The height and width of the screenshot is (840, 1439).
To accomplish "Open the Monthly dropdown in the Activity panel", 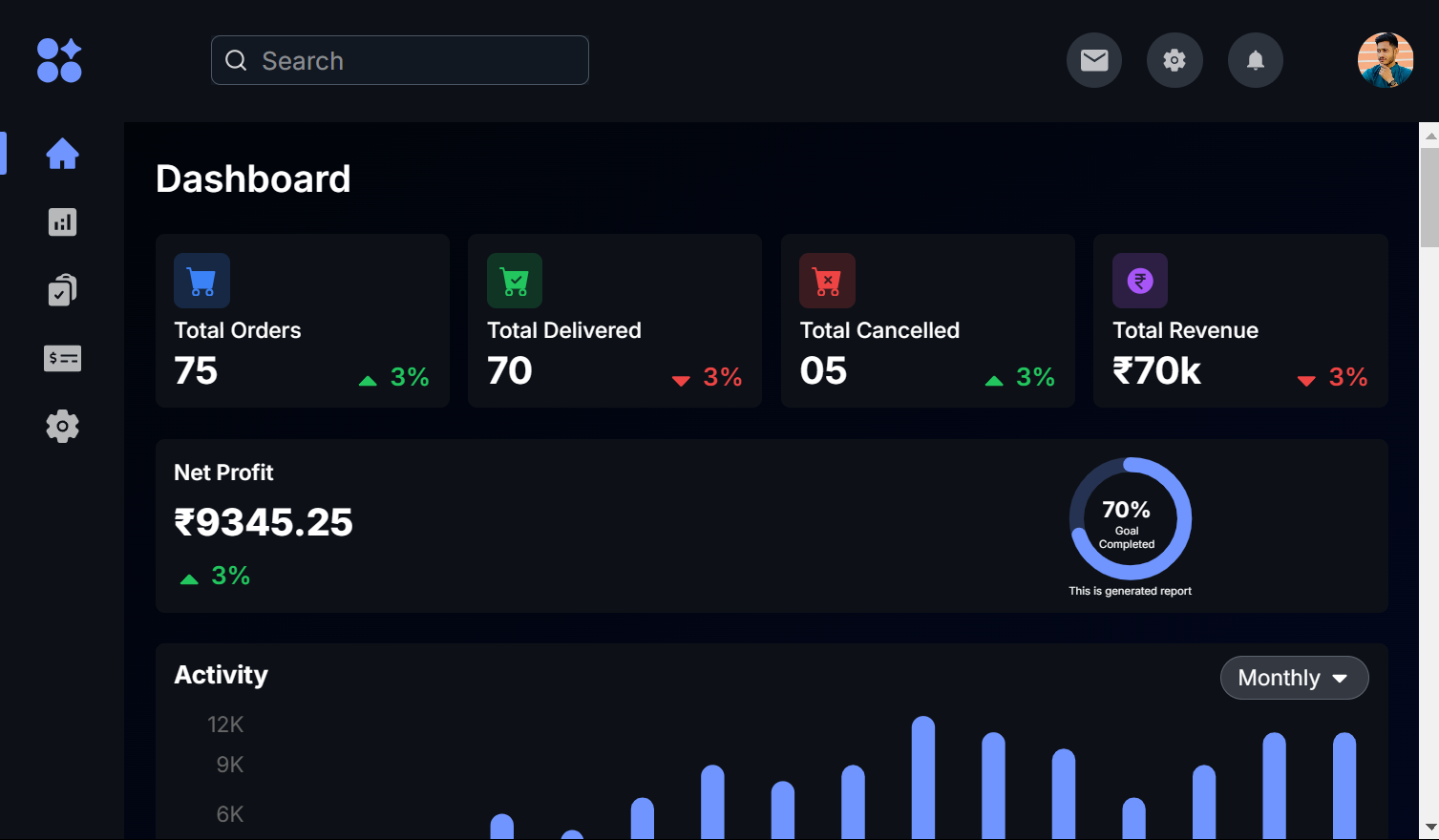I will [x=1294, y=678].
